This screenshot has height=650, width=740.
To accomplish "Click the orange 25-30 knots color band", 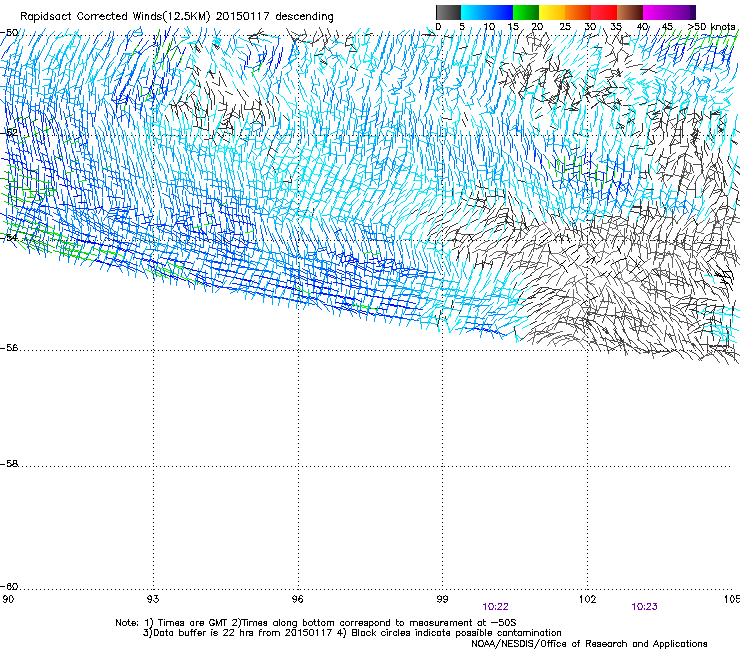I will [x=578, y=12].
